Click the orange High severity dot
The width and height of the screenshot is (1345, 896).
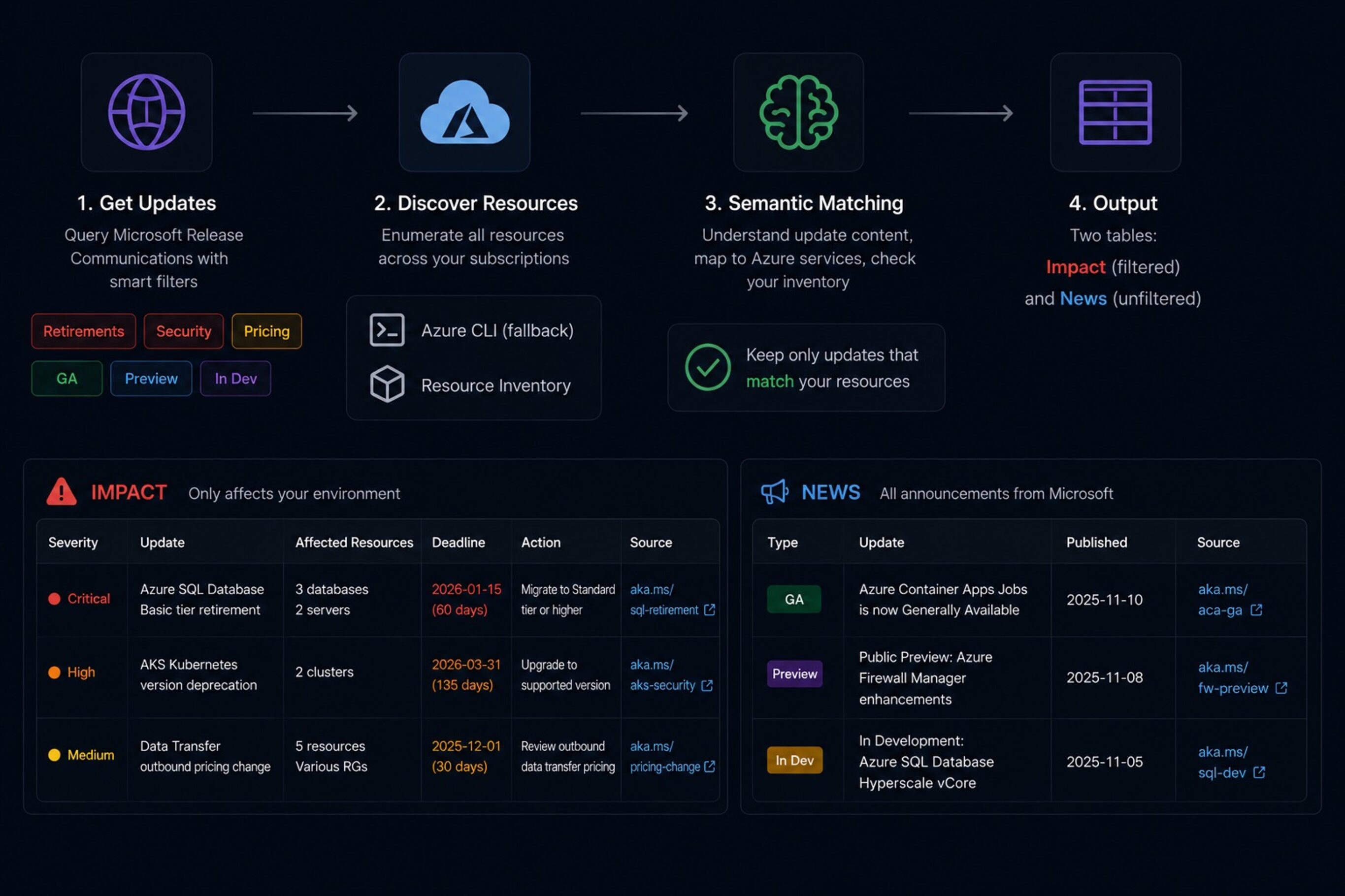(x=54, y=672)
